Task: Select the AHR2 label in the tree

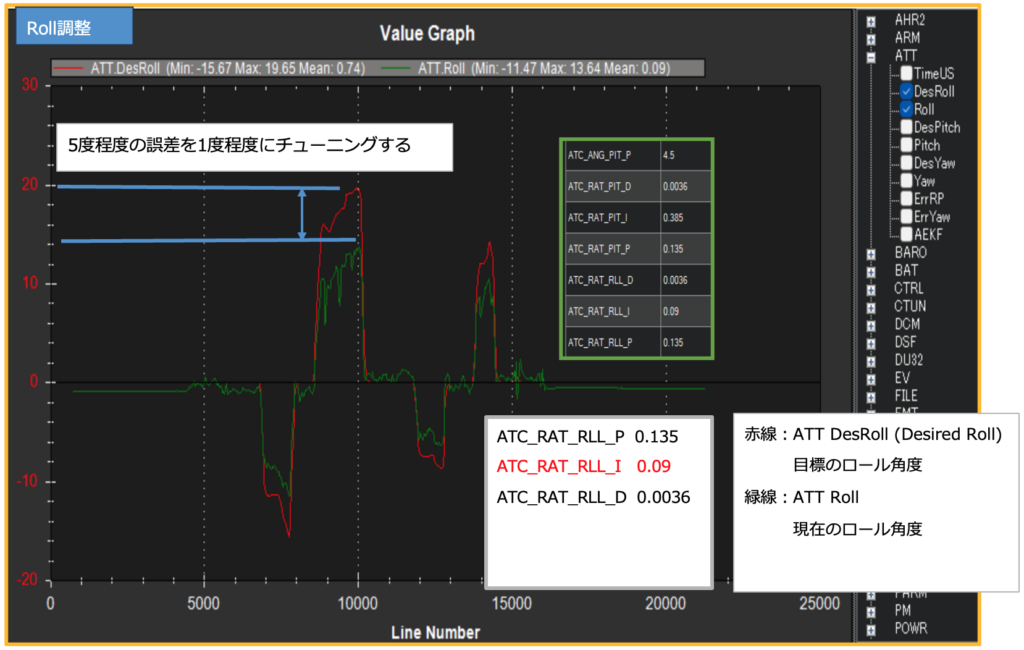Action: (910, 20)
